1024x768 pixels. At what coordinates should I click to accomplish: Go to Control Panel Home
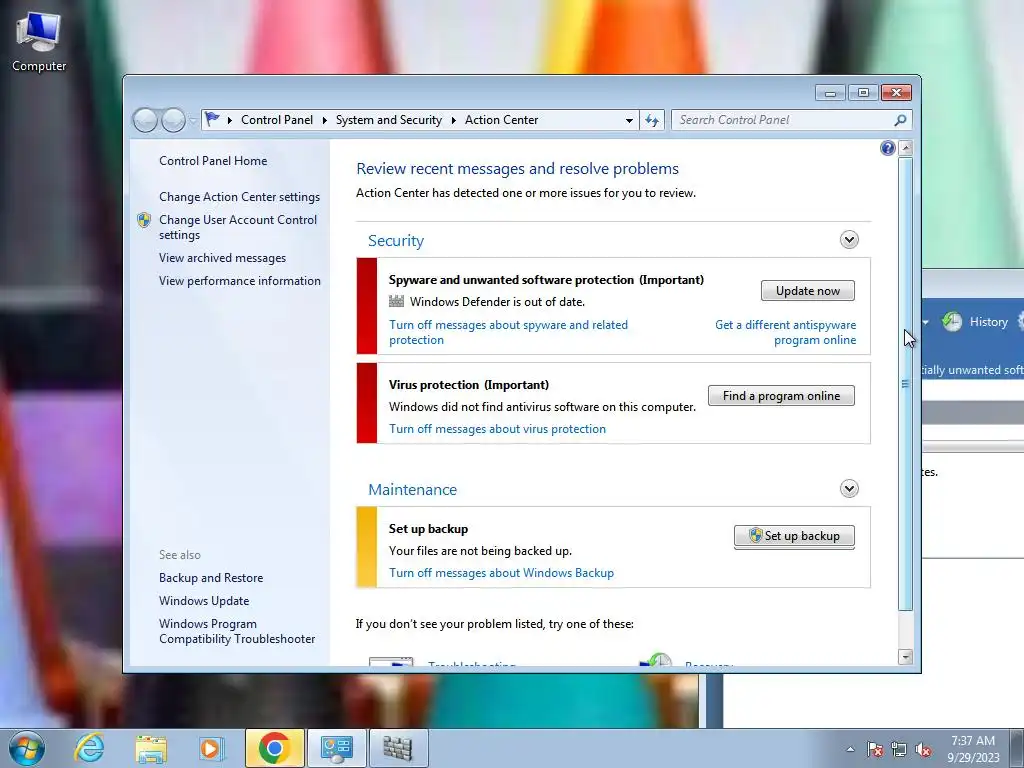[213, 161]
